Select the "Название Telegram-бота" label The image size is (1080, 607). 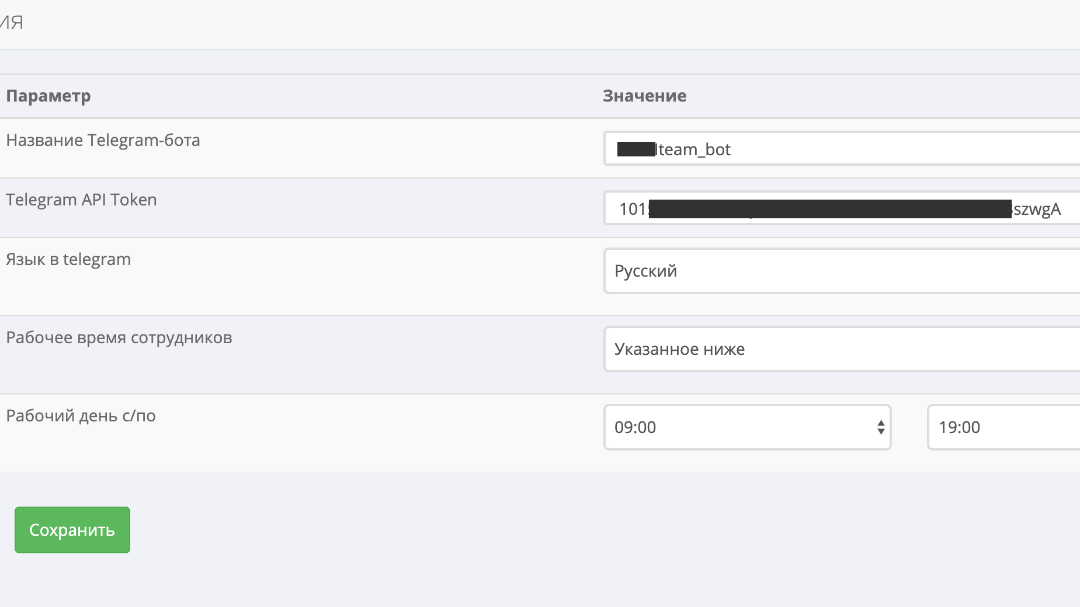pyautogui.click(x=103, y=140)
